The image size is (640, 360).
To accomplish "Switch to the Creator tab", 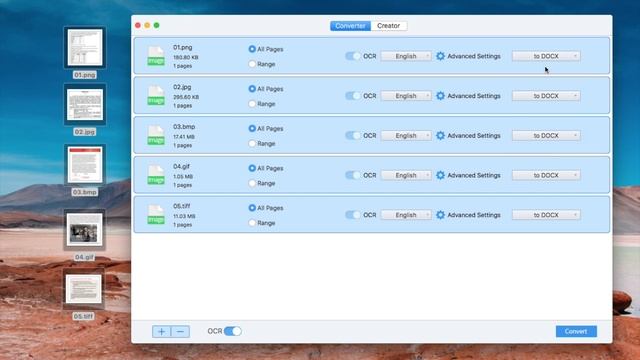I will coord(389,26).
